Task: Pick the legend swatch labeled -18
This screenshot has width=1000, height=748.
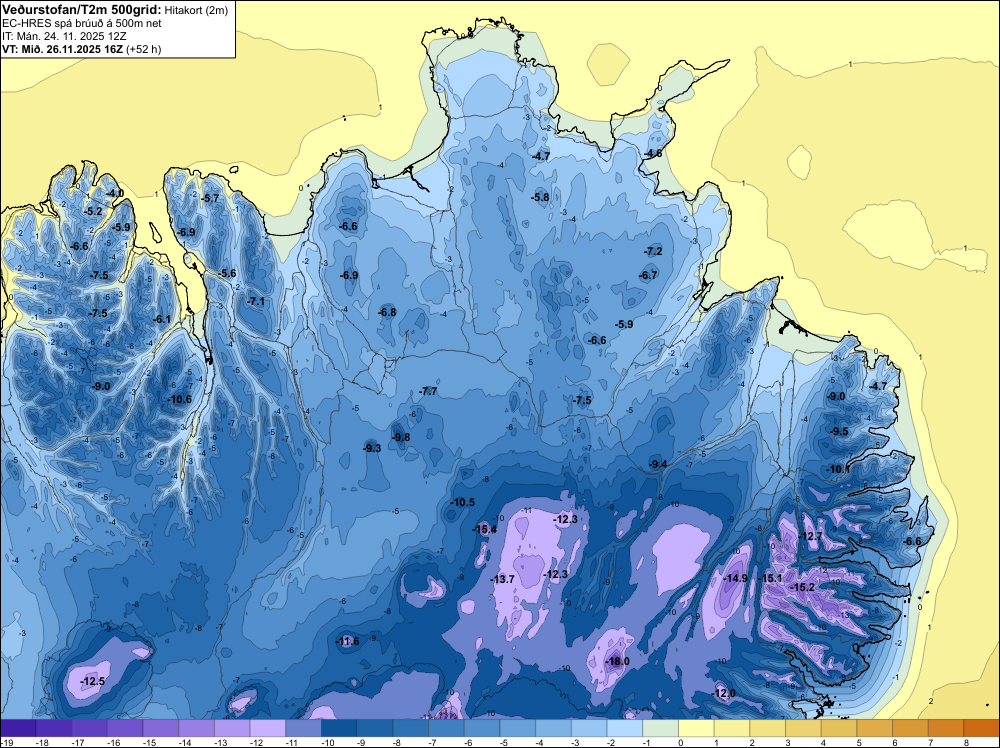Action: (x=54, y=728)
